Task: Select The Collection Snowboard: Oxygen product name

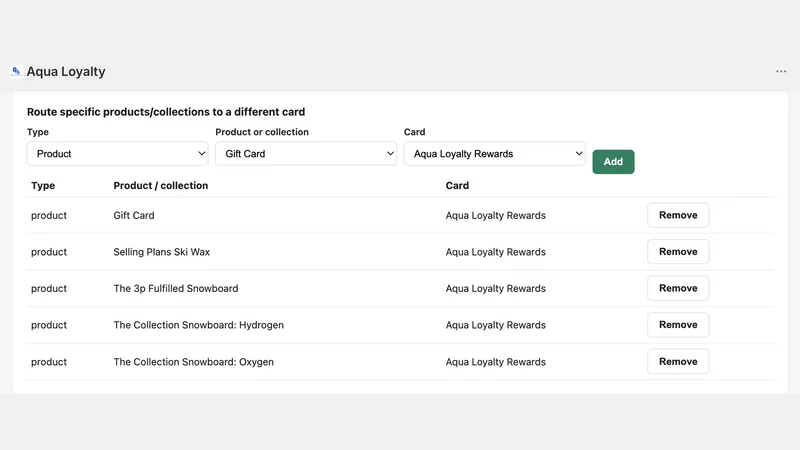Action: [193, 362]
